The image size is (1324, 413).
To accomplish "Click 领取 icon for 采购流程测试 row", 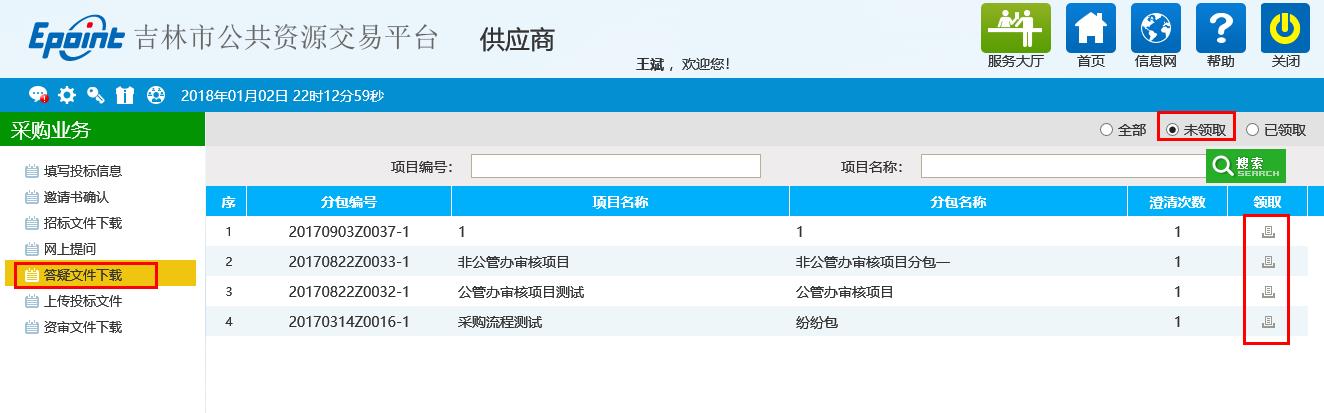I will (x=1268, y=322).
